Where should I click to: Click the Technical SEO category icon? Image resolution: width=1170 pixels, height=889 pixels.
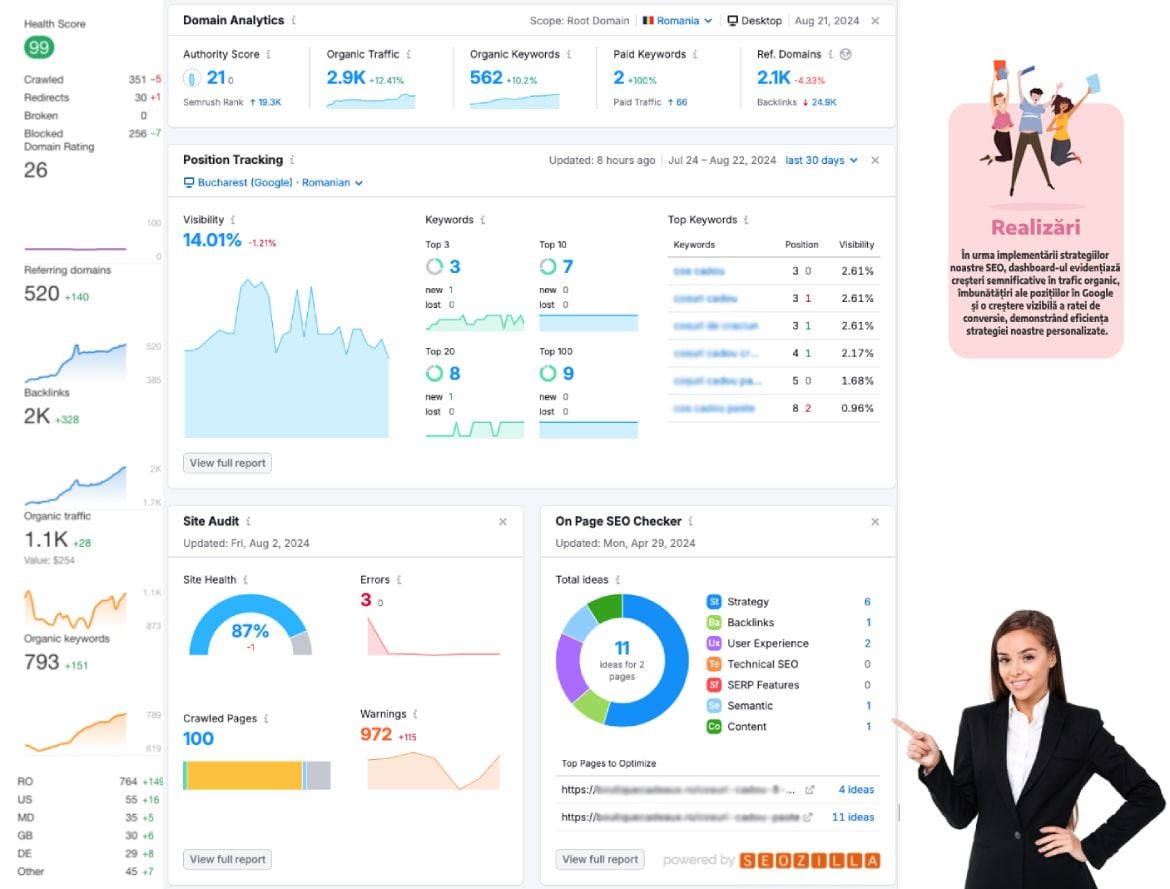point(714,664)
